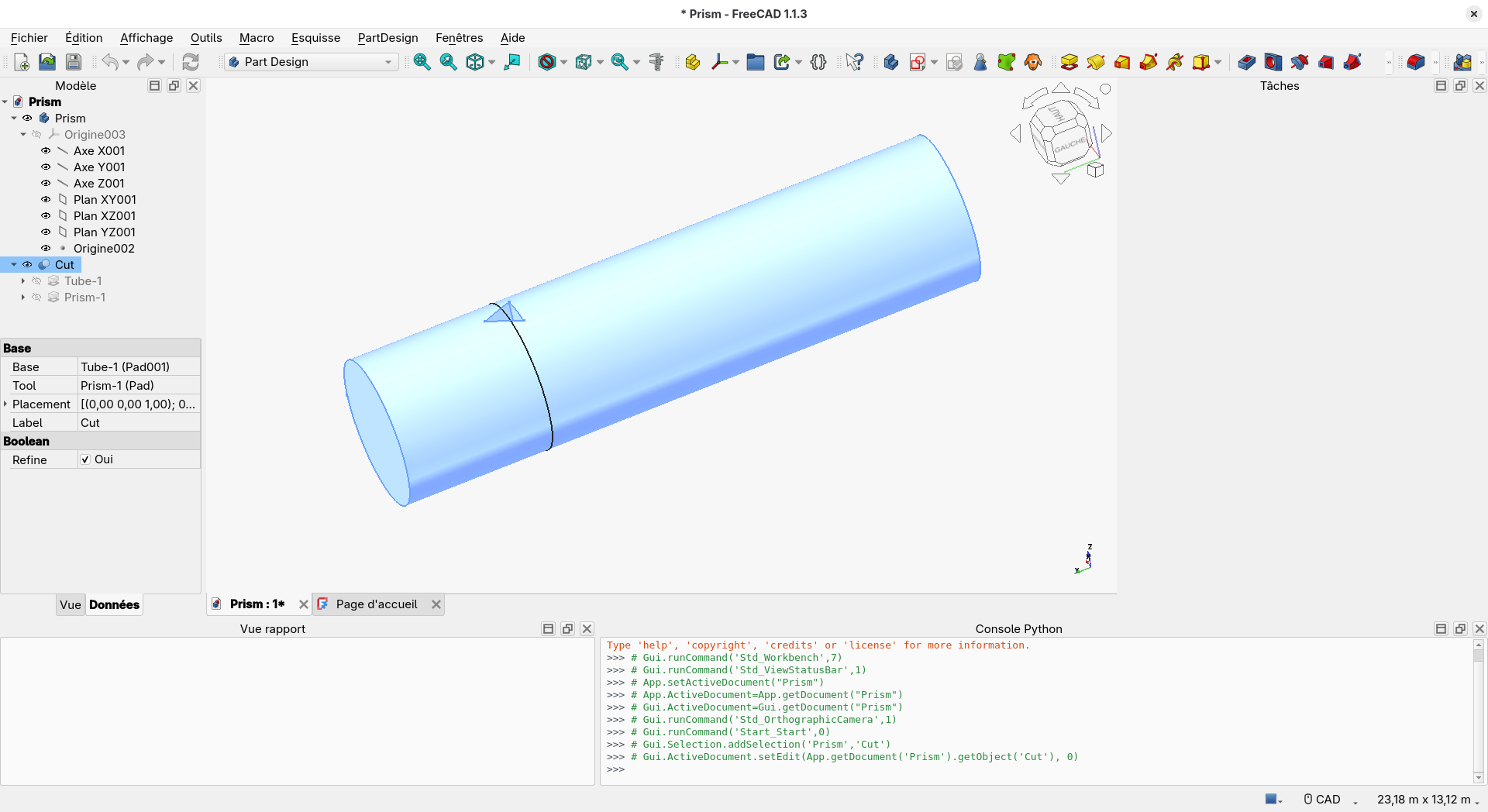1488x812 pixels.
Task: Click the Additive loft icon
Action: (x=1122, y=62)
